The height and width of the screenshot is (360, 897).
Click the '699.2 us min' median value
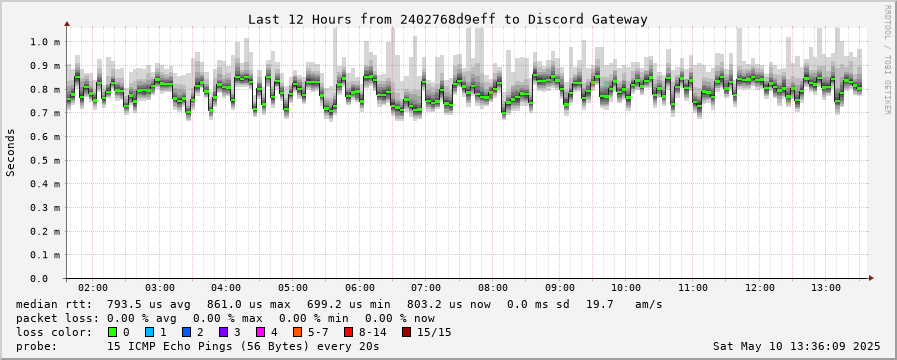348,304
